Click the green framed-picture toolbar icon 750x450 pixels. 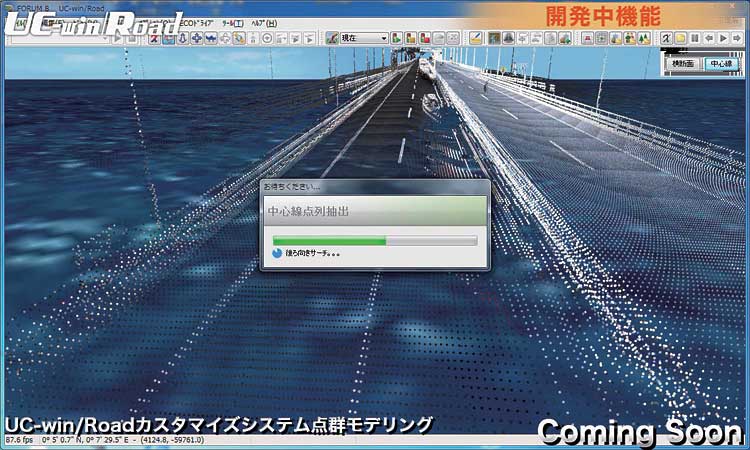point(602,38)
